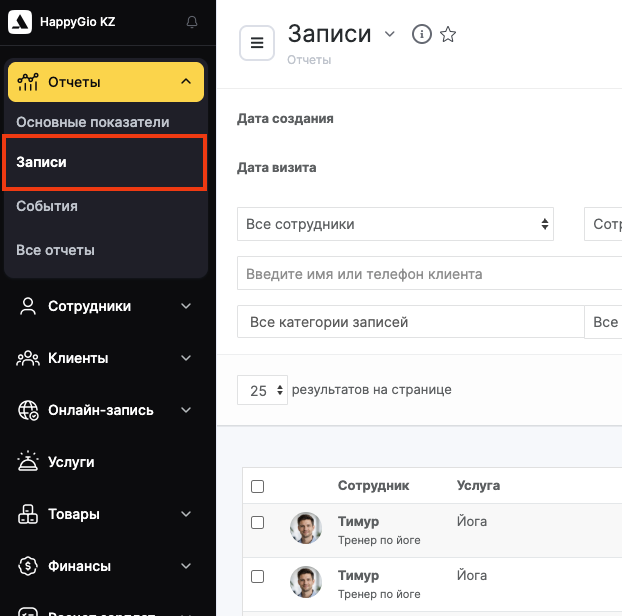This screenshot has width=622, height=616.
Task: Open the Все сотрудники dropdown
Action: (395, 224)
